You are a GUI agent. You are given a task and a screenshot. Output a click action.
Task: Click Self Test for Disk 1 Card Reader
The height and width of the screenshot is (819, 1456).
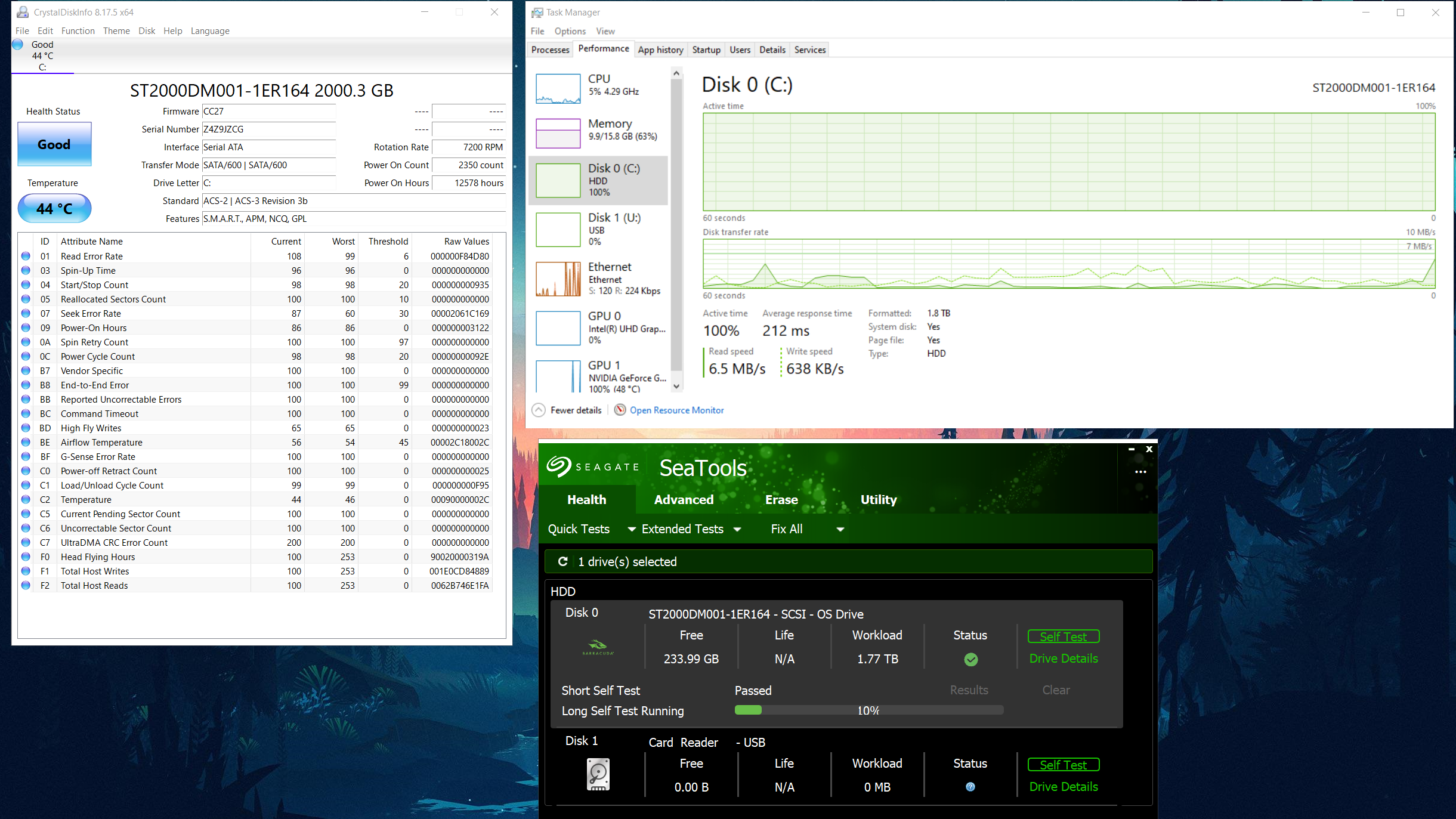tap(1063, 765)
